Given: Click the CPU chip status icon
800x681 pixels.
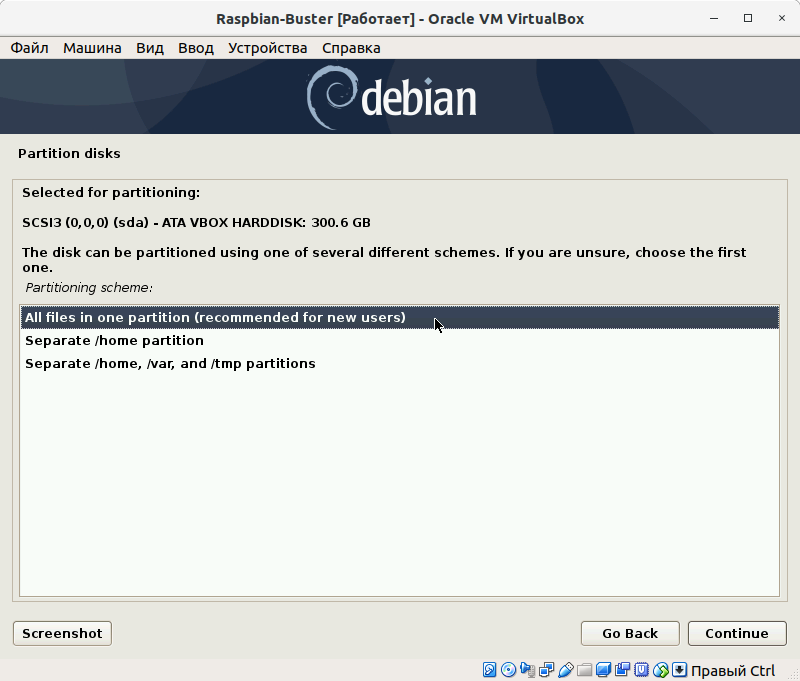Looking at the screenshot, I should coord(641,670).
